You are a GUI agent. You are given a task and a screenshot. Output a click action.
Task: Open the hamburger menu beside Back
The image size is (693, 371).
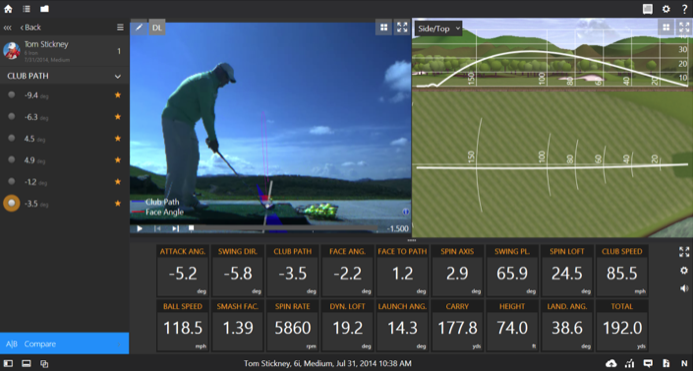click(x=120, y=27)
